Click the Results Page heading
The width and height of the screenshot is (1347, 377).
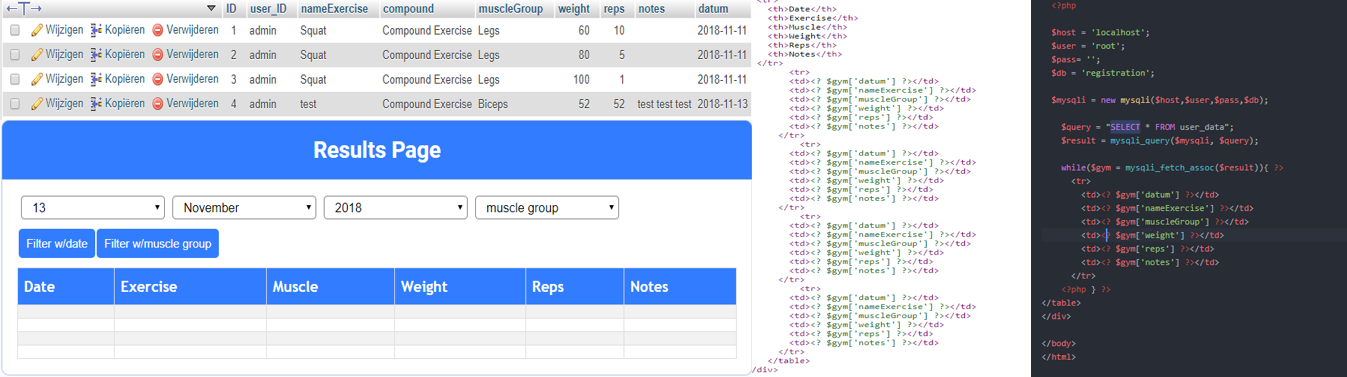(377, 150)
